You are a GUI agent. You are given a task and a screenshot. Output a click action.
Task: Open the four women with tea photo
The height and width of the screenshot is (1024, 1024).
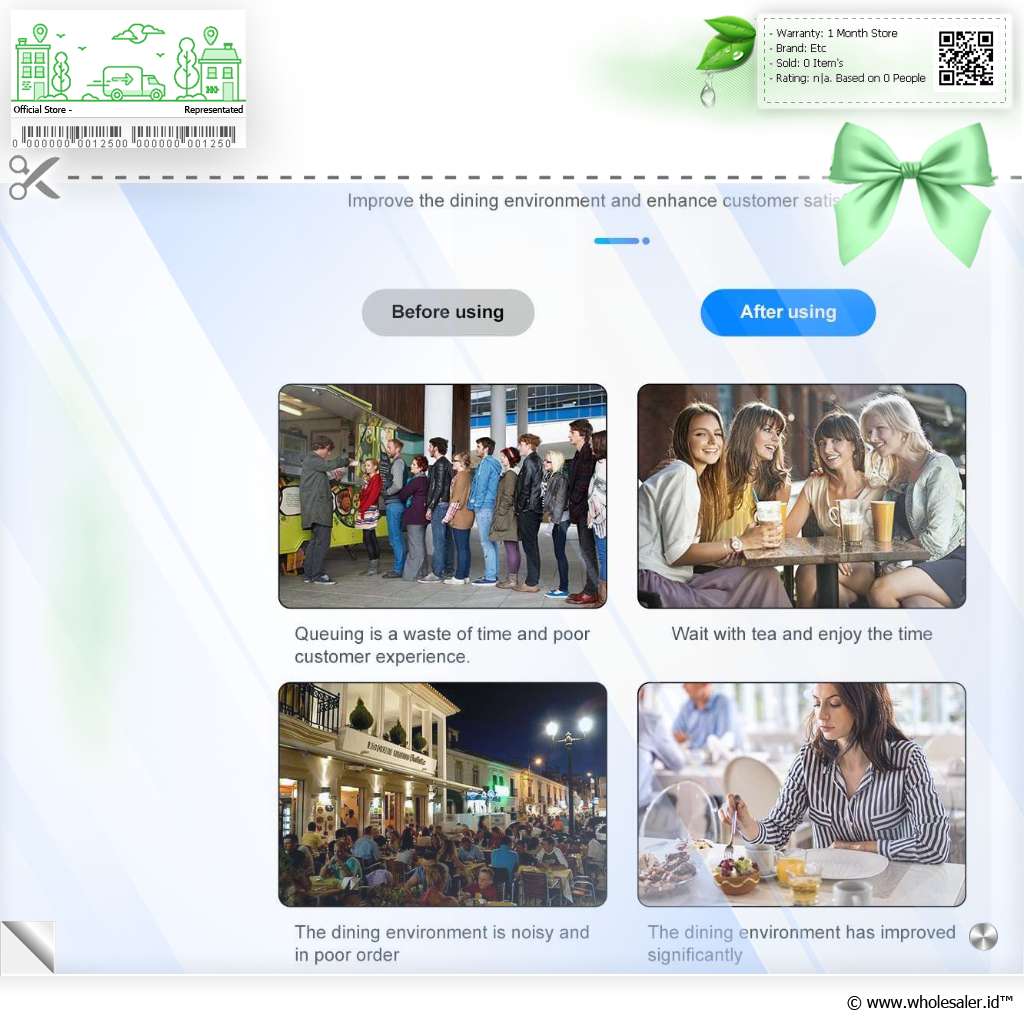pos(801,496)
